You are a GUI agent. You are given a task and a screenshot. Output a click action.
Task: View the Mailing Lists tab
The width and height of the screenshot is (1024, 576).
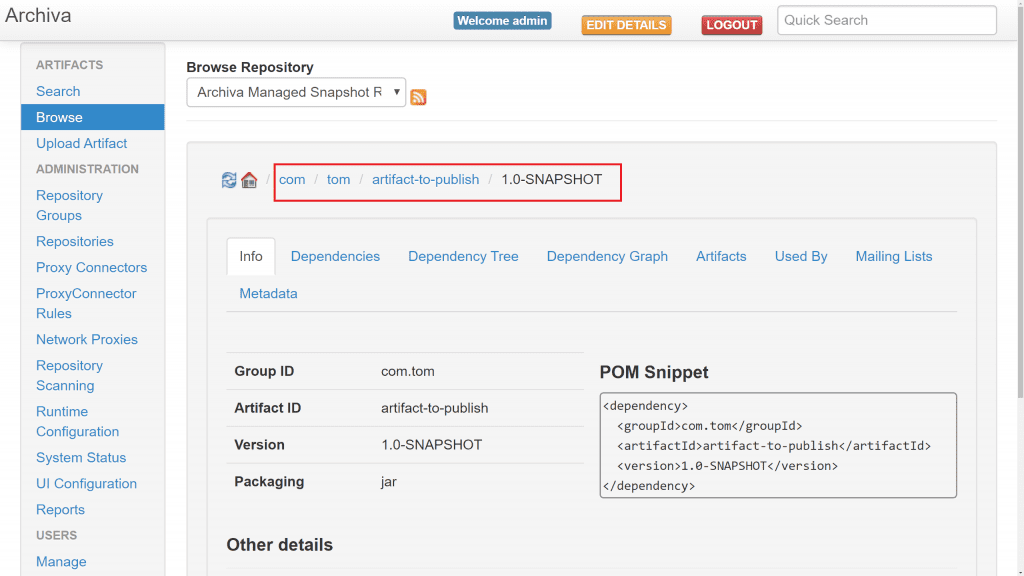click(894, 256)
